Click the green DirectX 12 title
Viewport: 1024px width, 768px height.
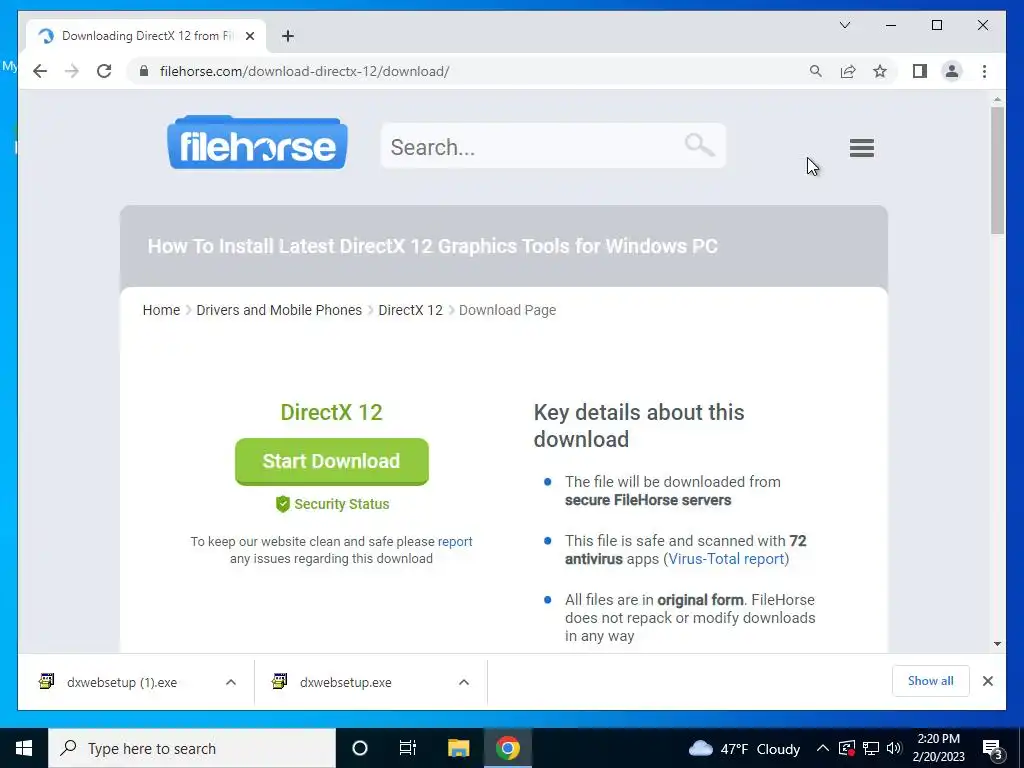point(332,413)
